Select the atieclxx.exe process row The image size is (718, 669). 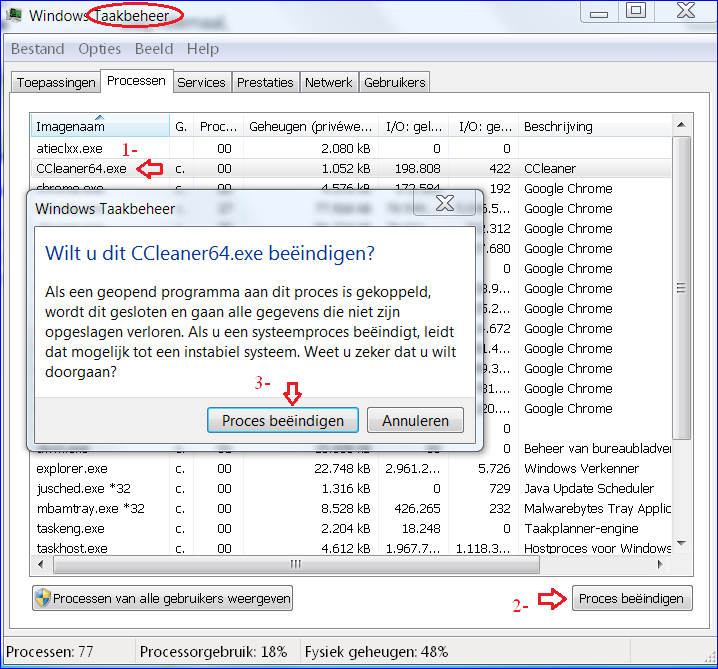pyautogui.click(x=351, y=148)
